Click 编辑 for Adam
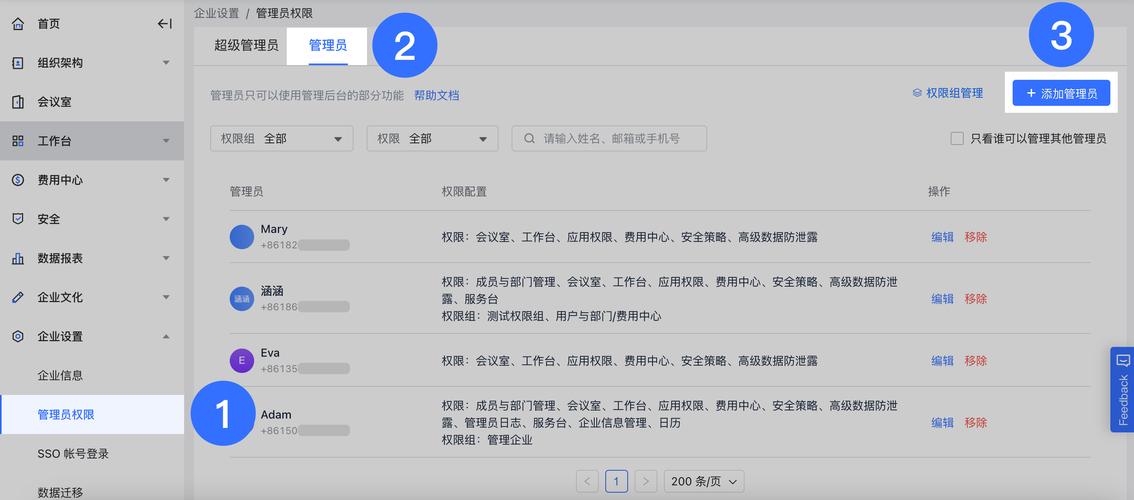This screenshot has width=1134, height=500. 942,422
